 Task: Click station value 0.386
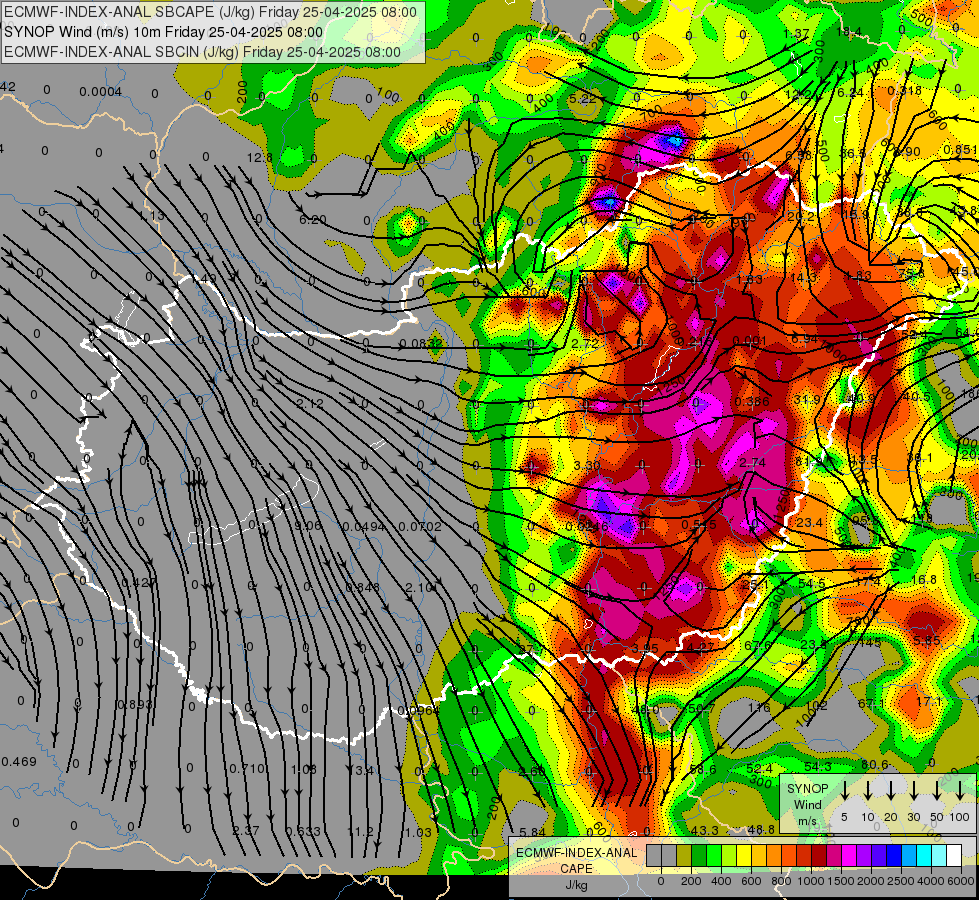[x=752, y=401]
